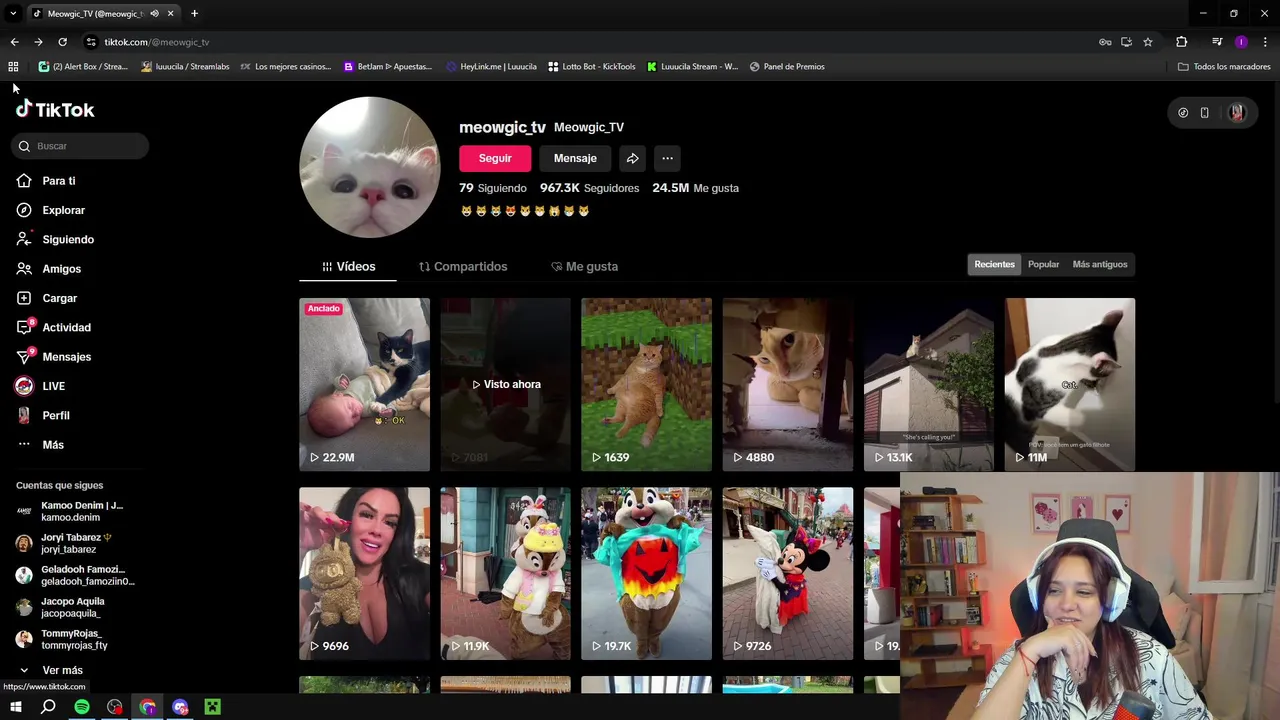1280x720 pixels.
Task: Open Explorar in sidebar
Action: click(x=50, y=210)
